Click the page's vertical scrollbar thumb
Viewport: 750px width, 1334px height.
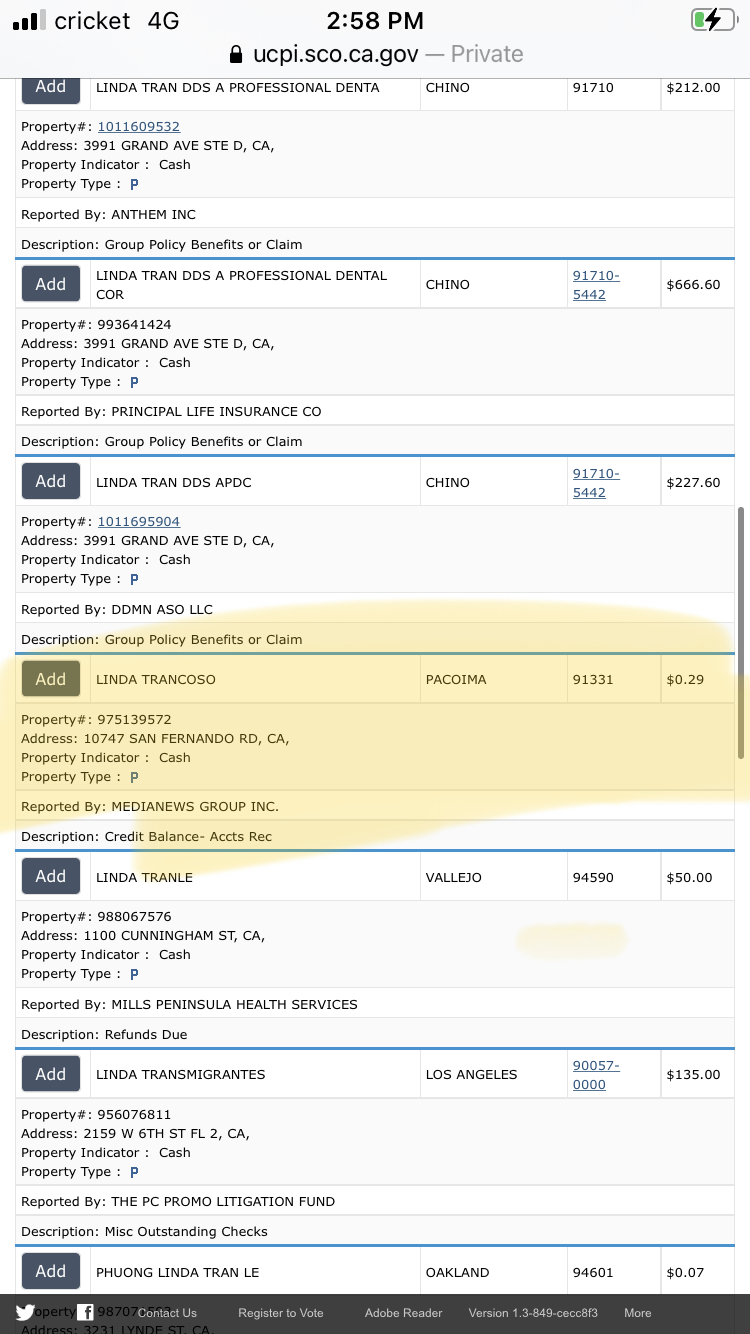741,632
